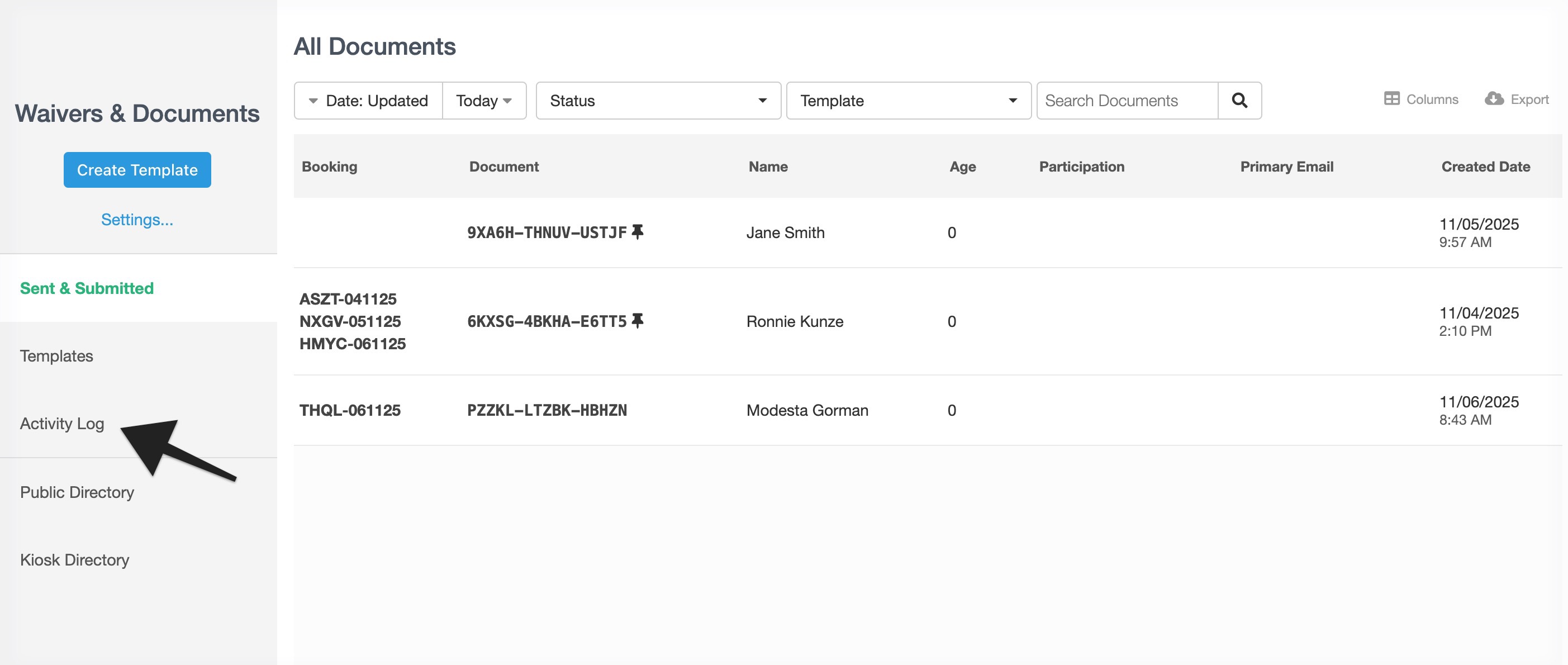Click the All Documents heading
The image size is (1568, 665).
(374, 46)
